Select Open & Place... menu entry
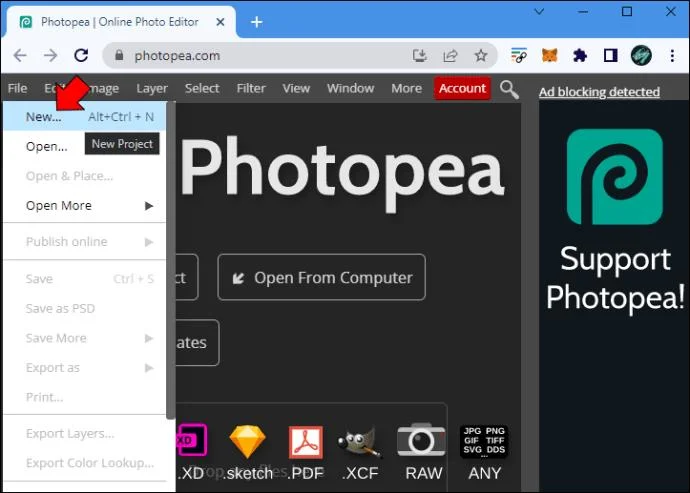Image resolution: width=690 pixels, height=493 pixels. point(84,176)
